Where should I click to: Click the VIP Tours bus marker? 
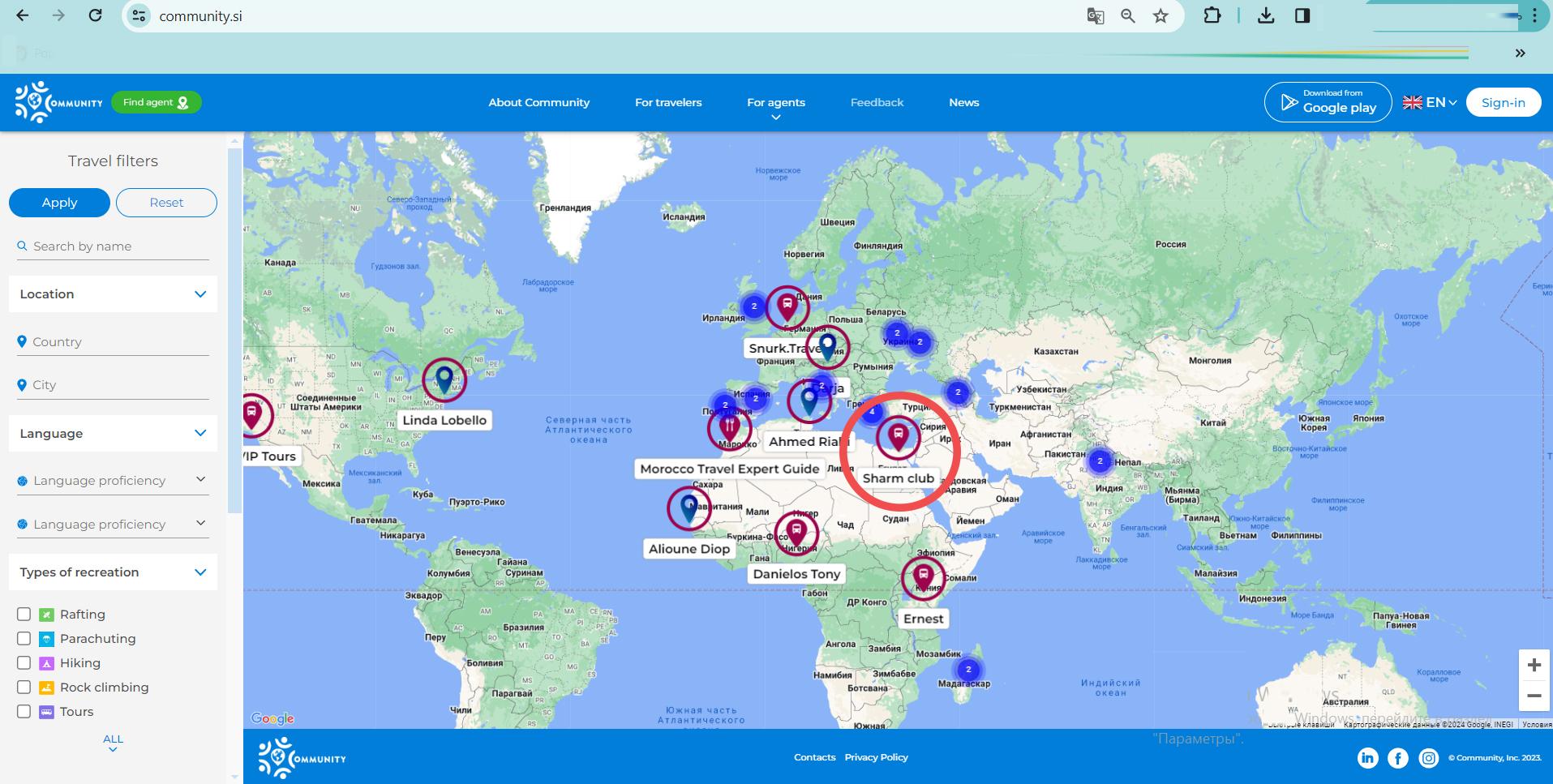click(253, 415)
